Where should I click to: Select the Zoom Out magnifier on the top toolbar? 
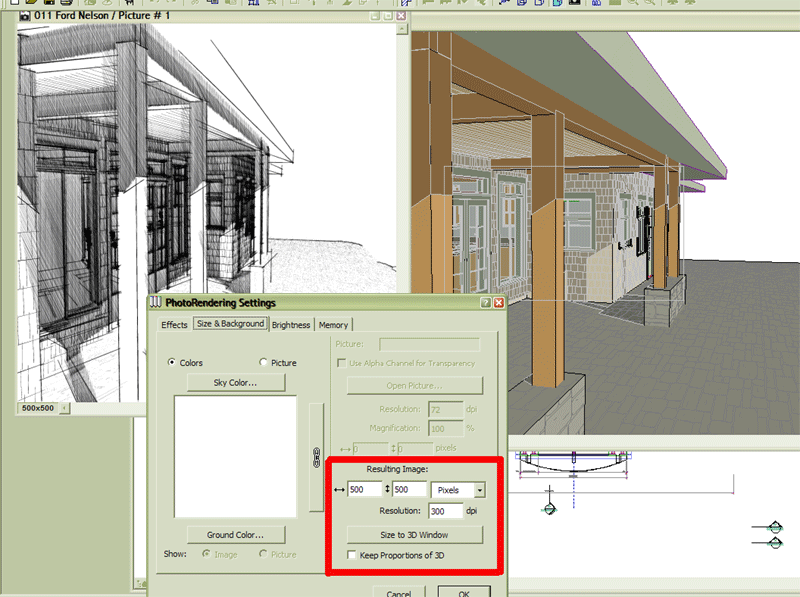[648, 5]
